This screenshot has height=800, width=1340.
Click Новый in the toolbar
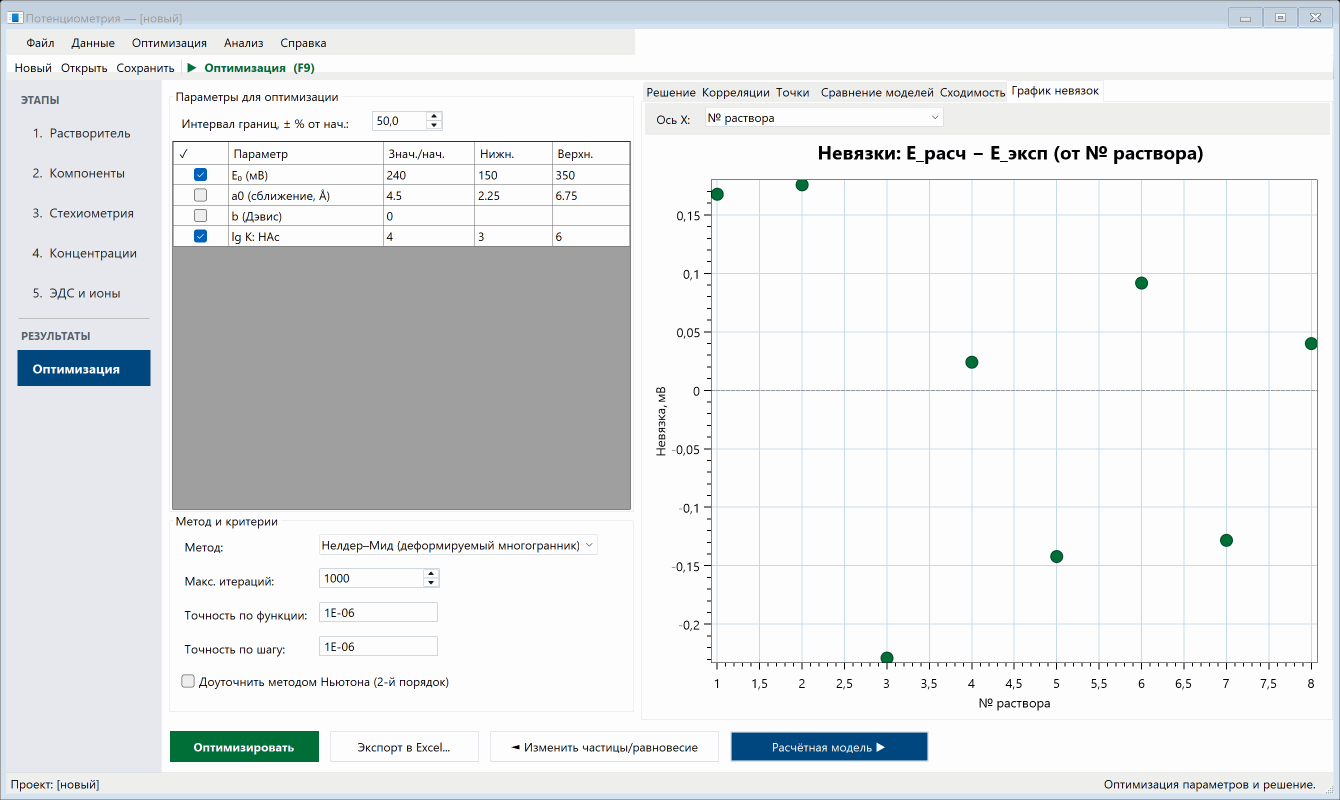coord(33,68)
